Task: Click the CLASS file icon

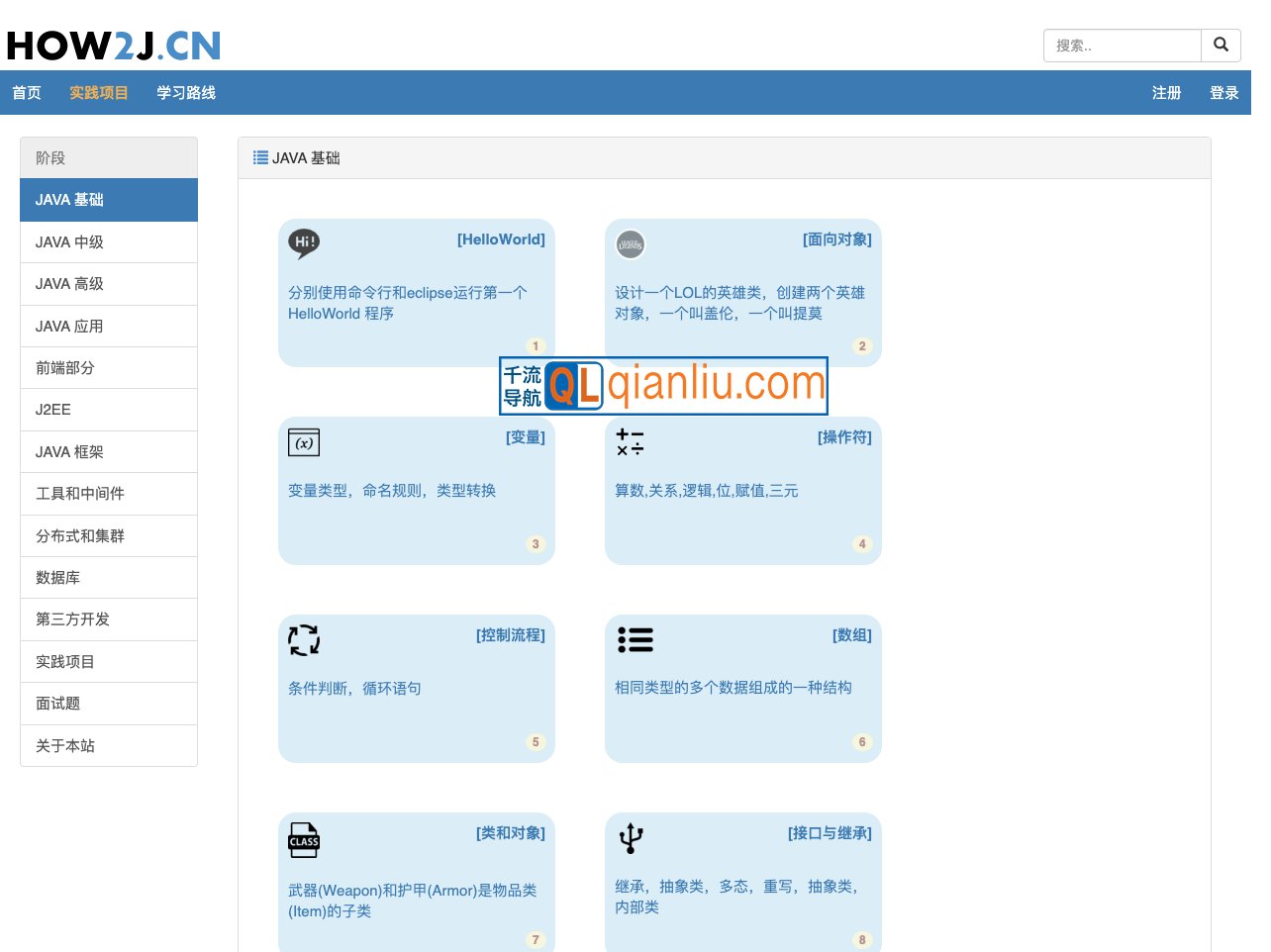Action: (x=304, y=840)
